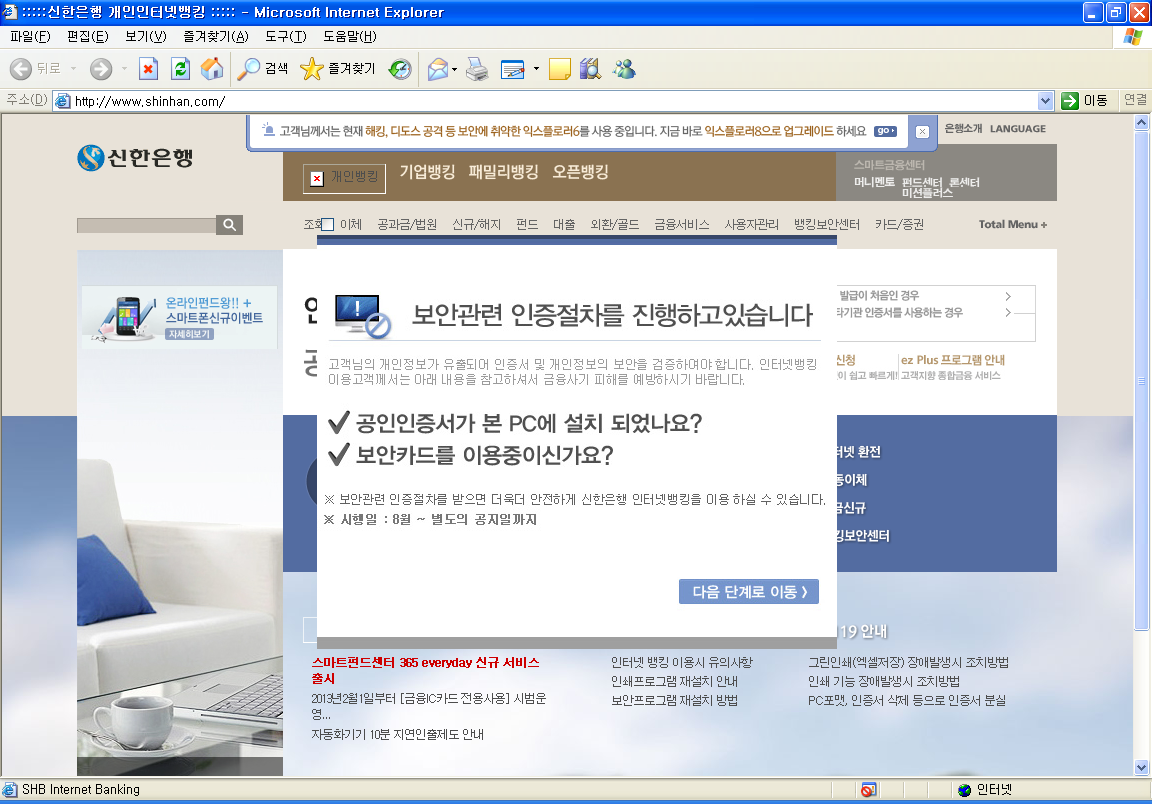The height and width of the screenshot is (811, 1152).
Task: Print the page with printer icon
Action: [x=478, y=69]
